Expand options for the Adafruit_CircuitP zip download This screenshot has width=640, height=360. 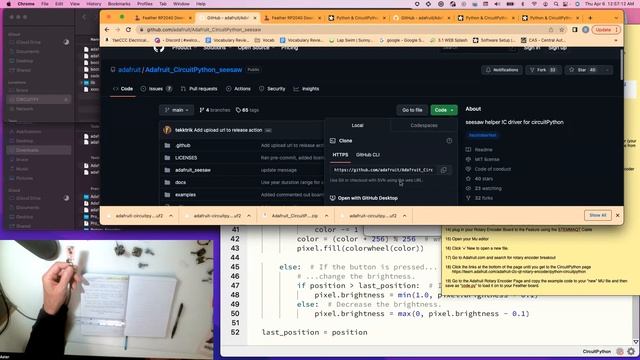[x=326, y=216]
